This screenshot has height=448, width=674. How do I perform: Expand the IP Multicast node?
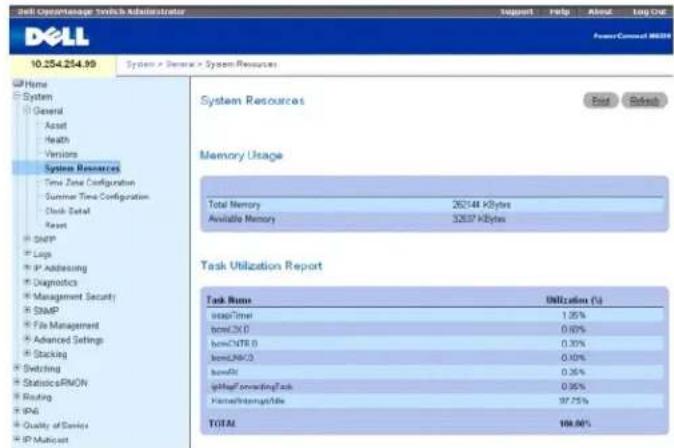17,439
